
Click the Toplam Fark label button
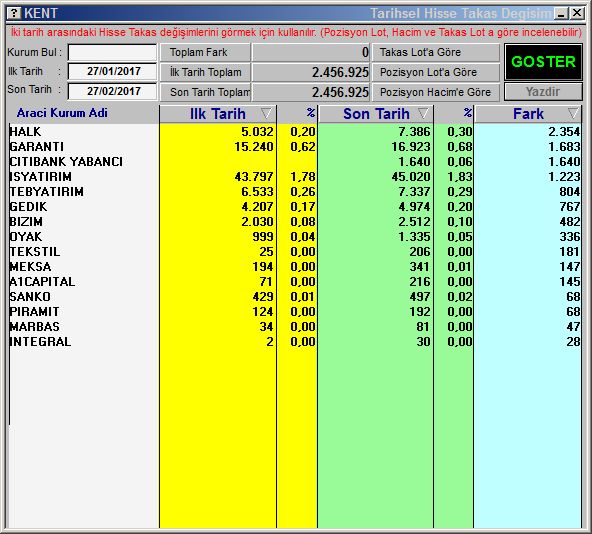click(205, 52)
